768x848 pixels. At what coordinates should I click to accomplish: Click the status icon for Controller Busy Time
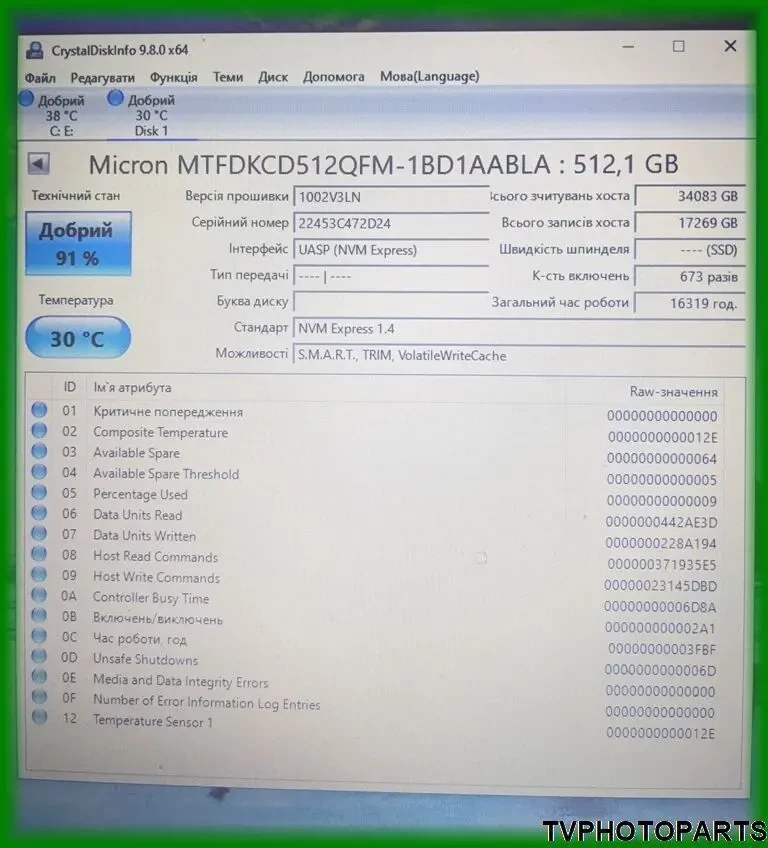point(39,595)
